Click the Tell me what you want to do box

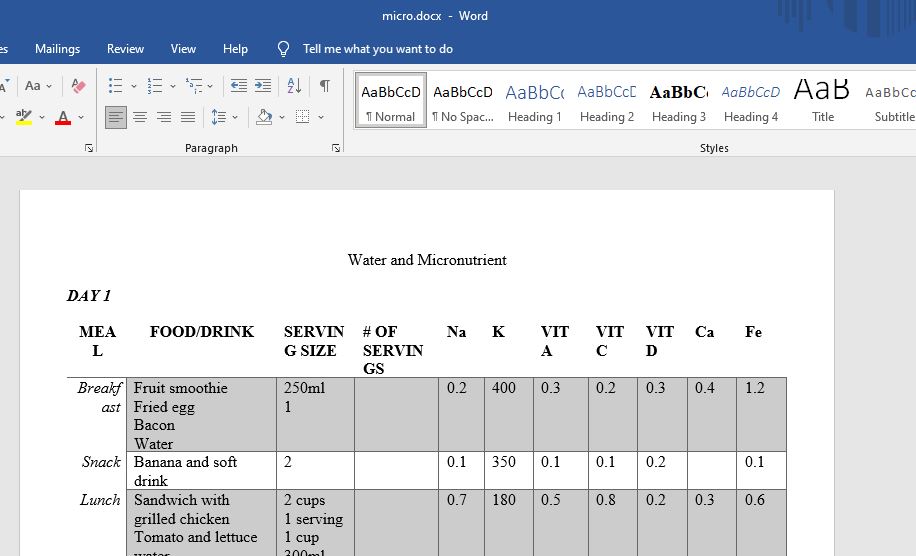click(x=377, y=49)
